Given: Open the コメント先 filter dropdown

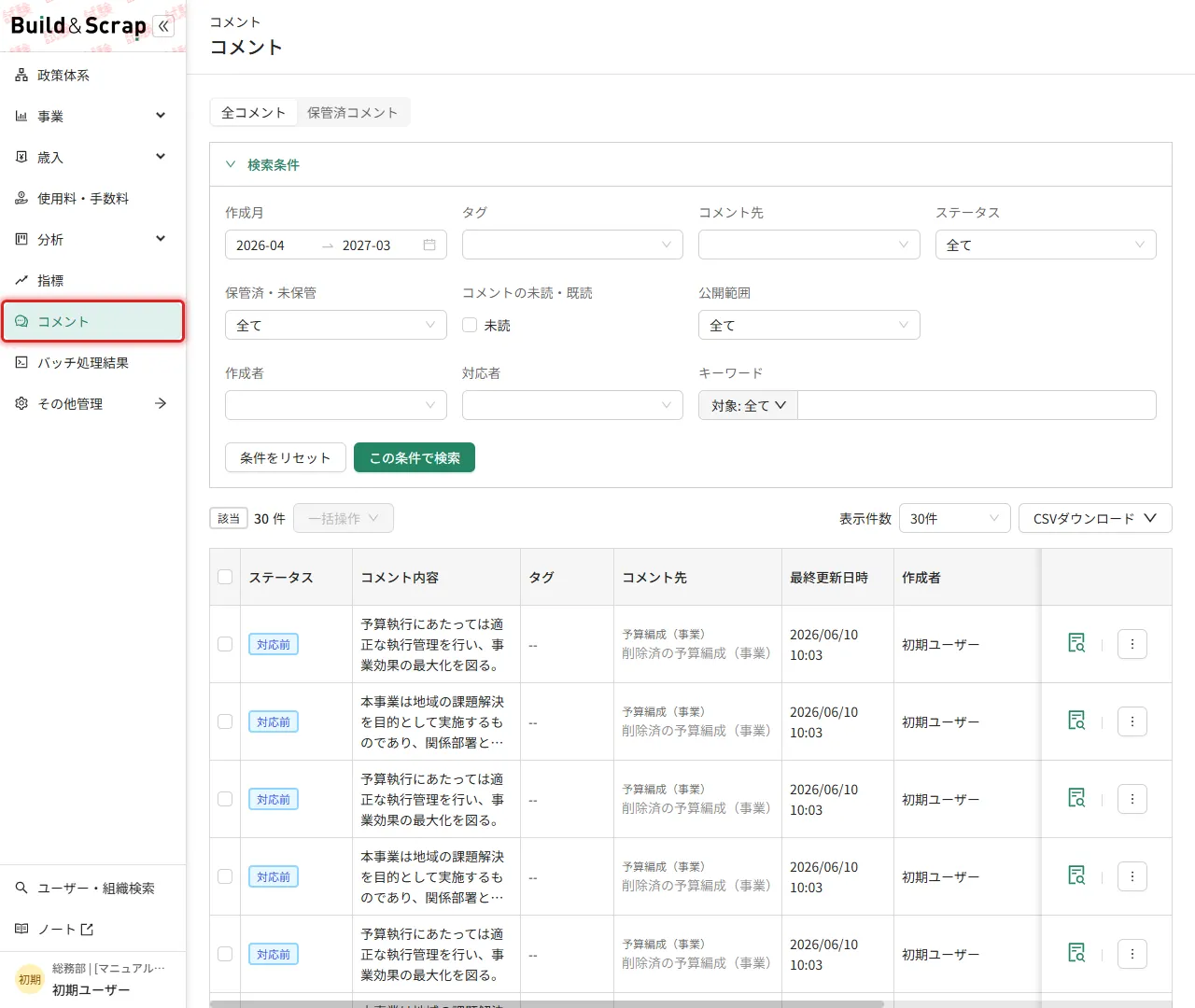Looking at the screenshot, I should (809, 245).
